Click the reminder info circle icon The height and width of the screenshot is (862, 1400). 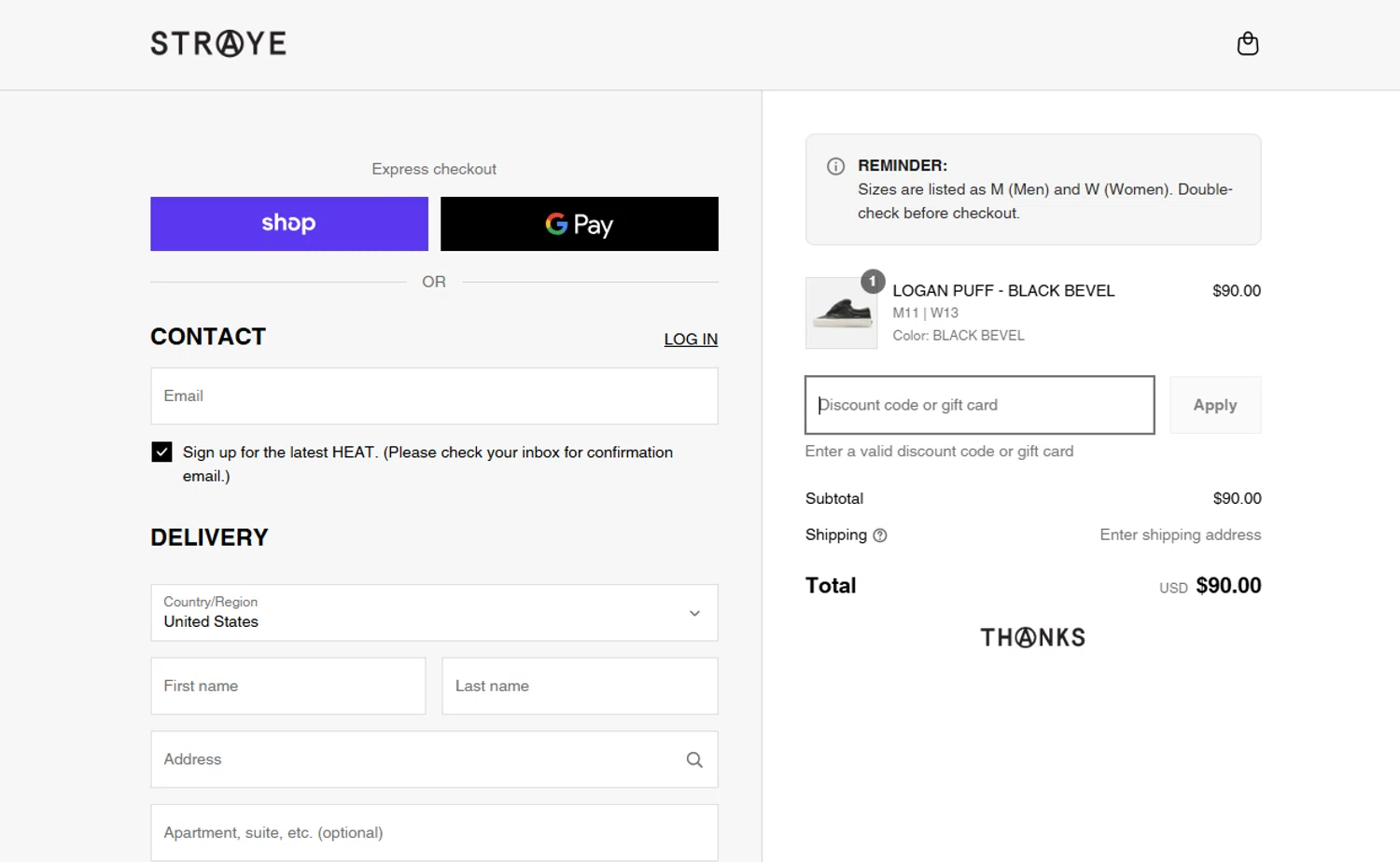(x=835, y=166)
